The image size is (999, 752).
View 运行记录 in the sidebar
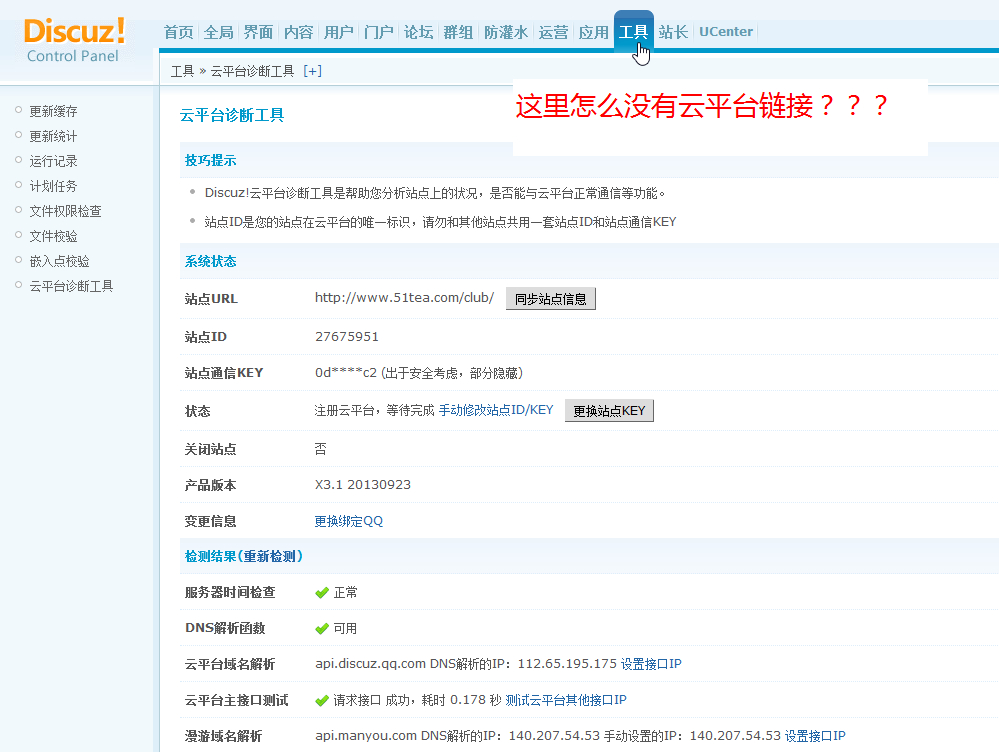(54, 161)
